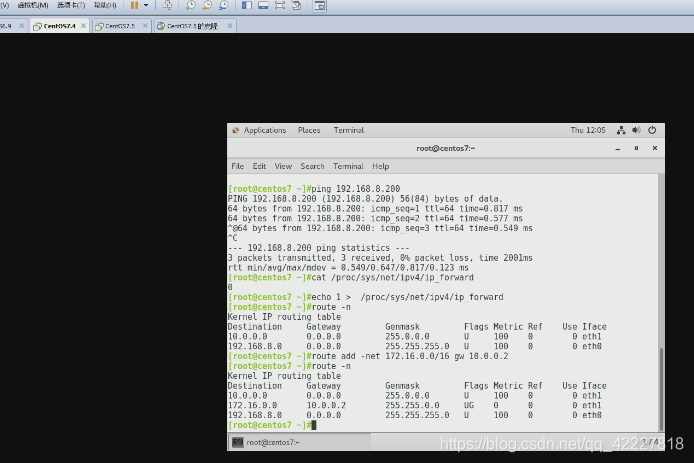Open the terminal Edit menu
Screen dimensions: 694x463
coord(259,166)
